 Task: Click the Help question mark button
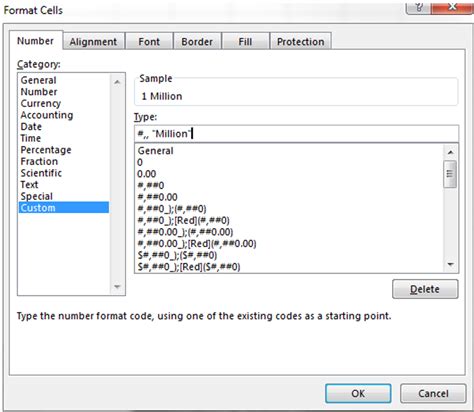coord(418,7)
